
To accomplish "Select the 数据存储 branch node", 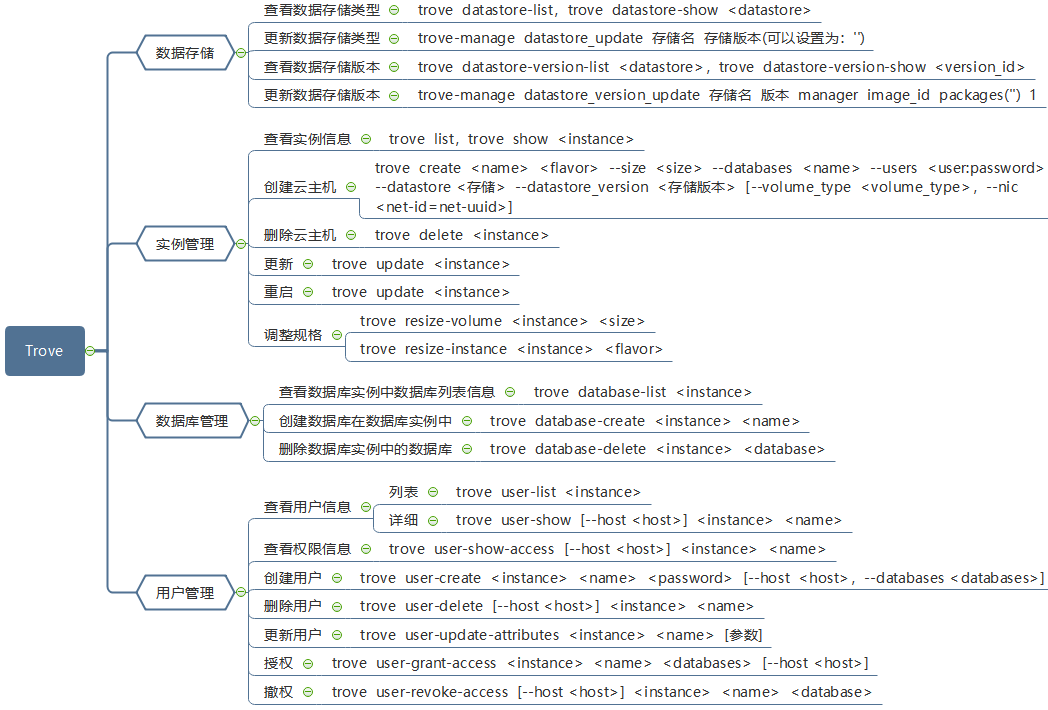I will click(x=185, y=53).
